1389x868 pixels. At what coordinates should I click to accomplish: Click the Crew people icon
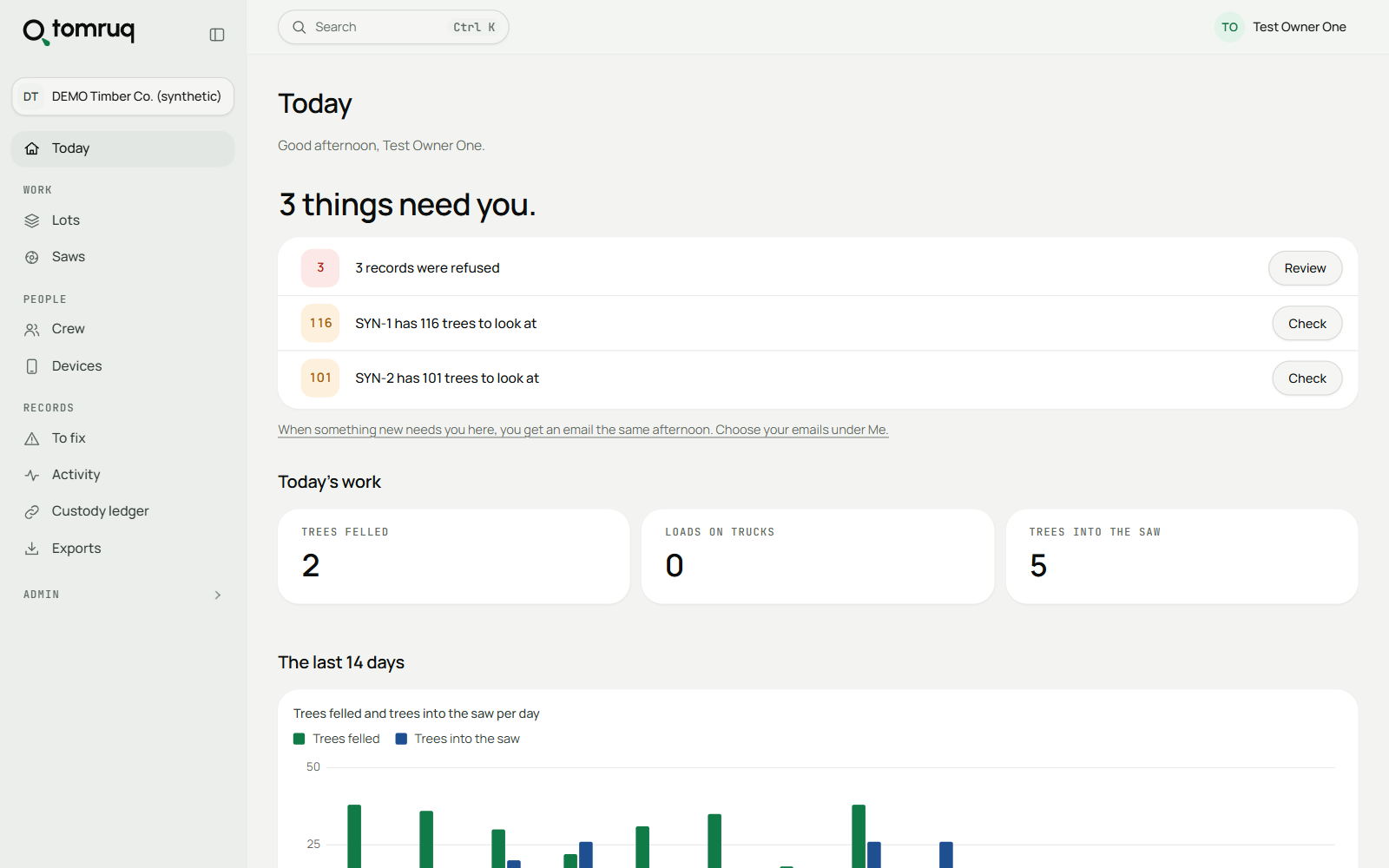(x=32, y=329)
